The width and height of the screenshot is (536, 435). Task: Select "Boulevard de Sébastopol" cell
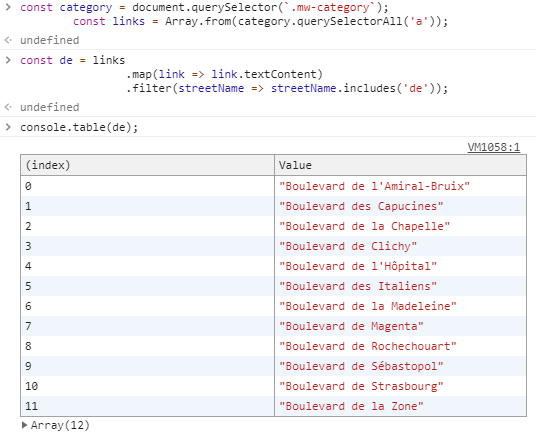(x=400, y=366)
